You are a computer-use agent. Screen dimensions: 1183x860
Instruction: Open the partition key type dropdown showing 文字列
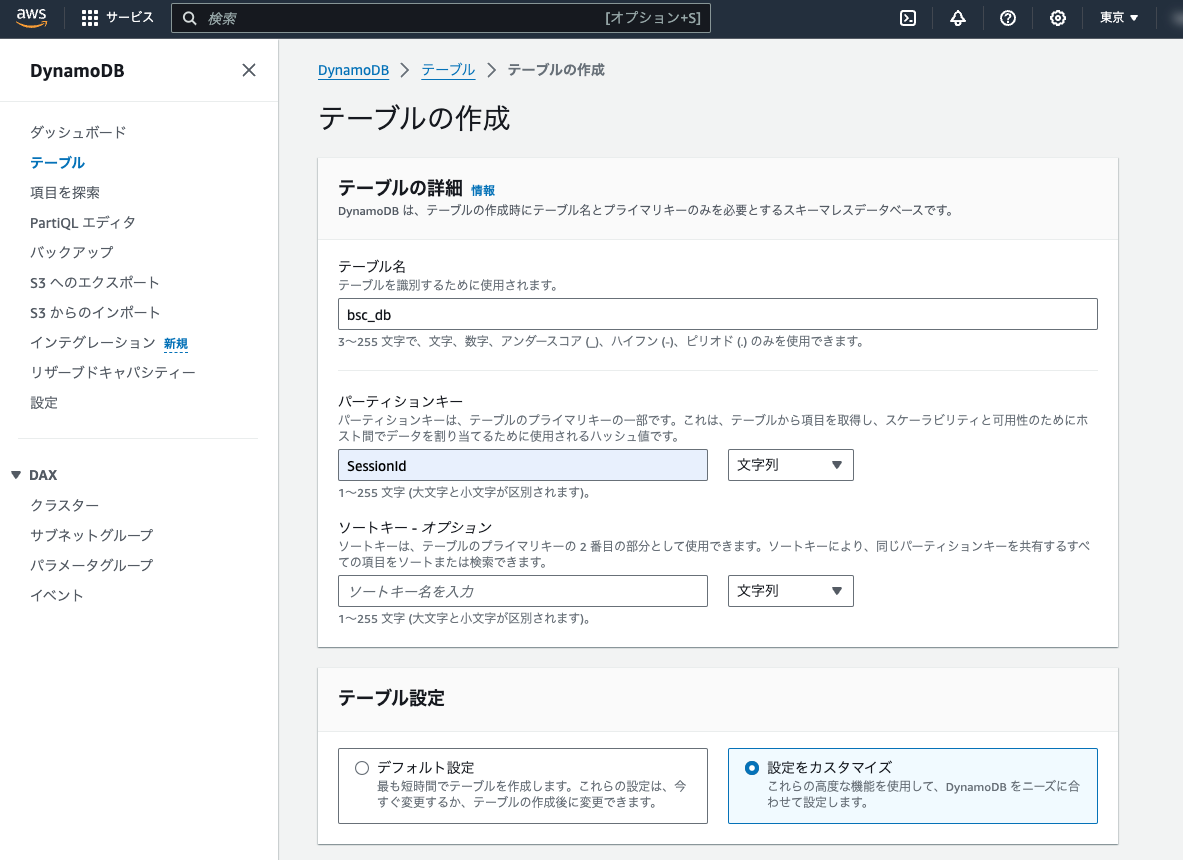tap(790, 464)
